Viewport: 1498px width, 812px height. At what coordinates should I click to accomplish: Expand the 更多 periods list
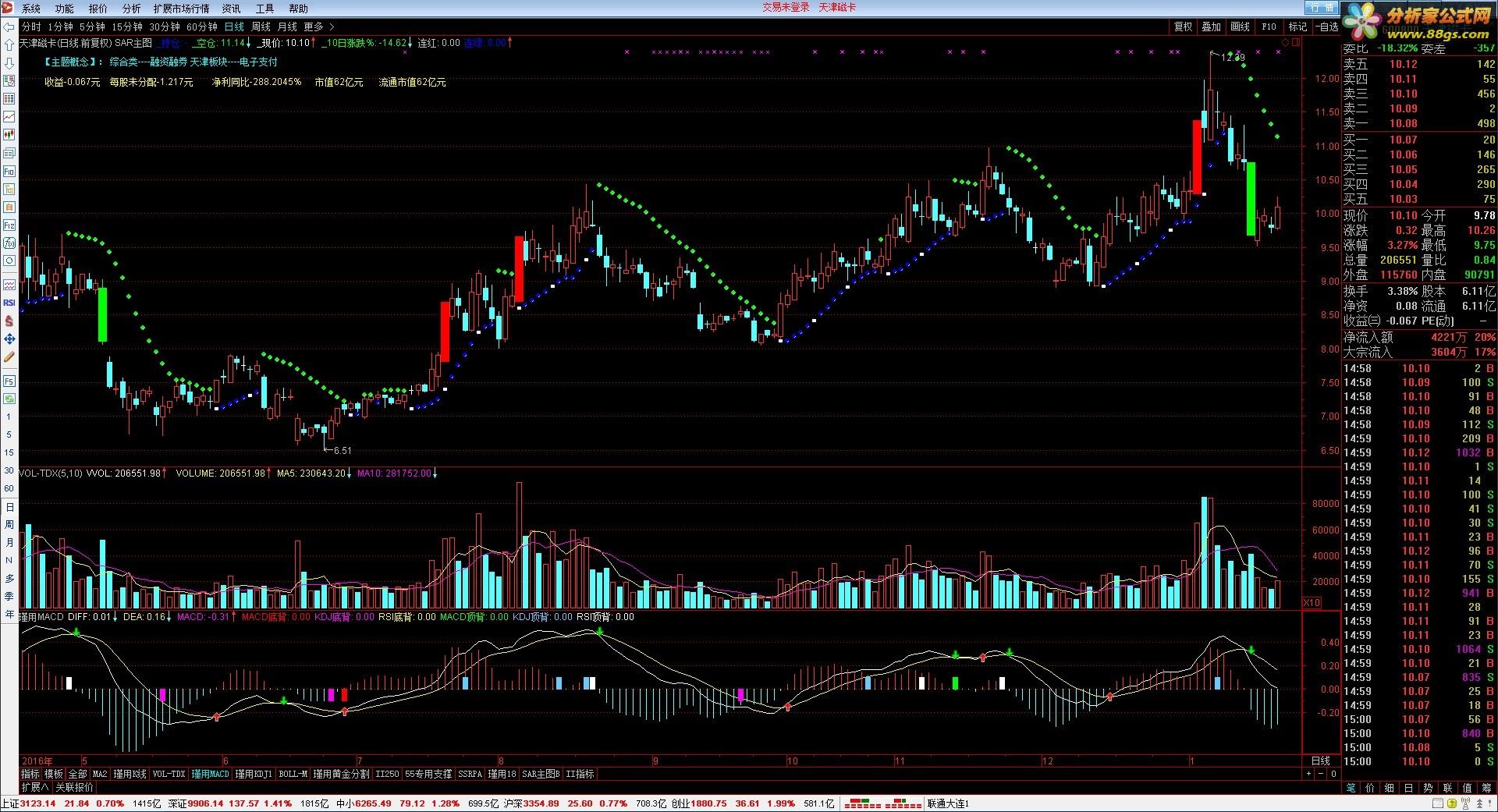(318, 27)
